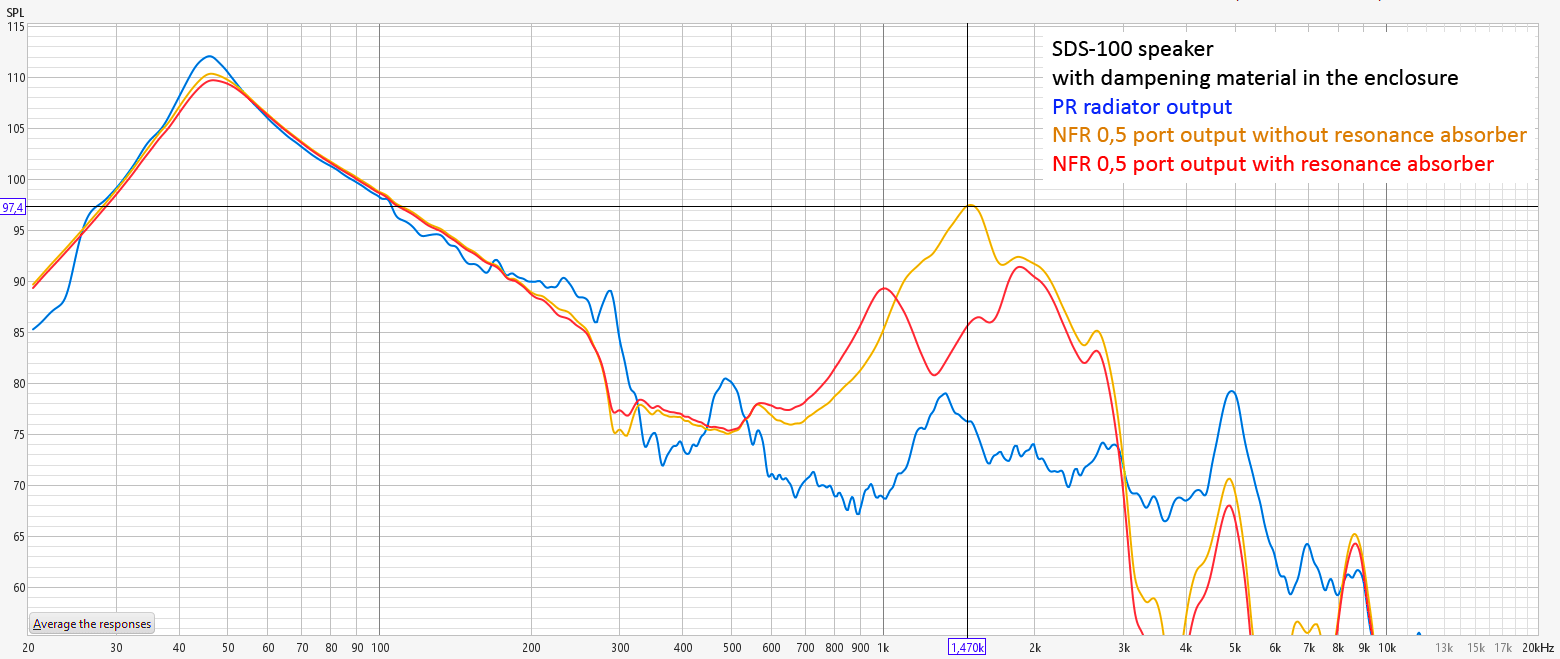
Task: Click the 5k frequency label
Action: point(1235,648)
